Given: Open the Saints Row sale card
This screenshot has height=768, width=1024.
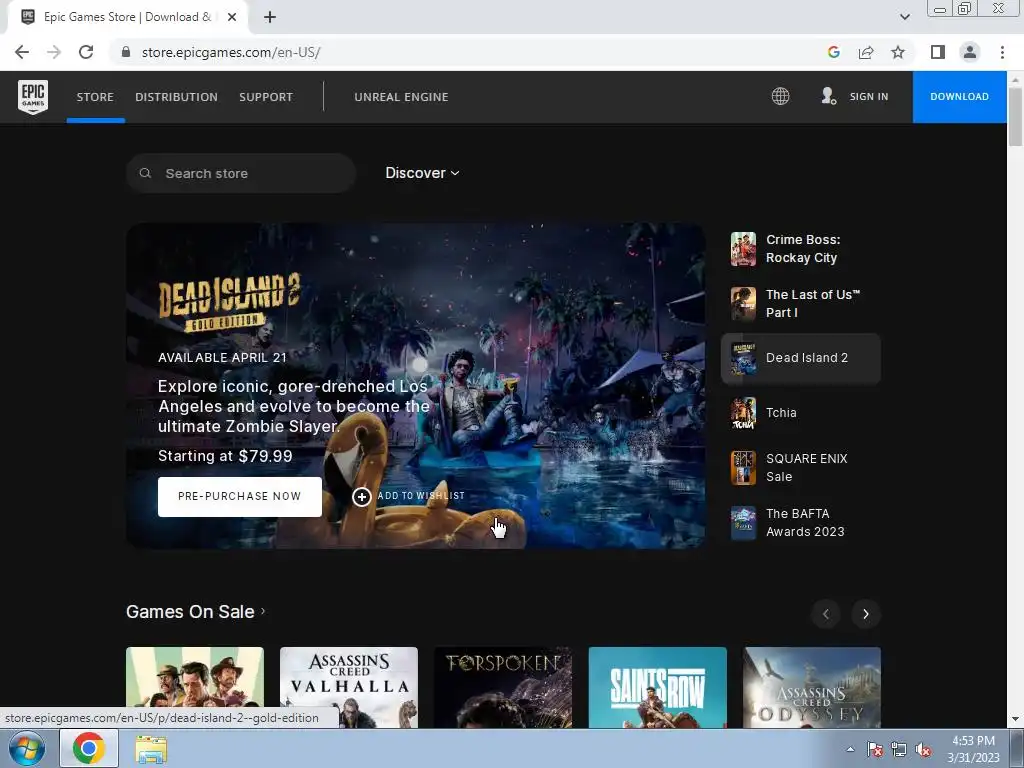Looking at the screenshot, I should pyautogui.click(x=658, y=687).
